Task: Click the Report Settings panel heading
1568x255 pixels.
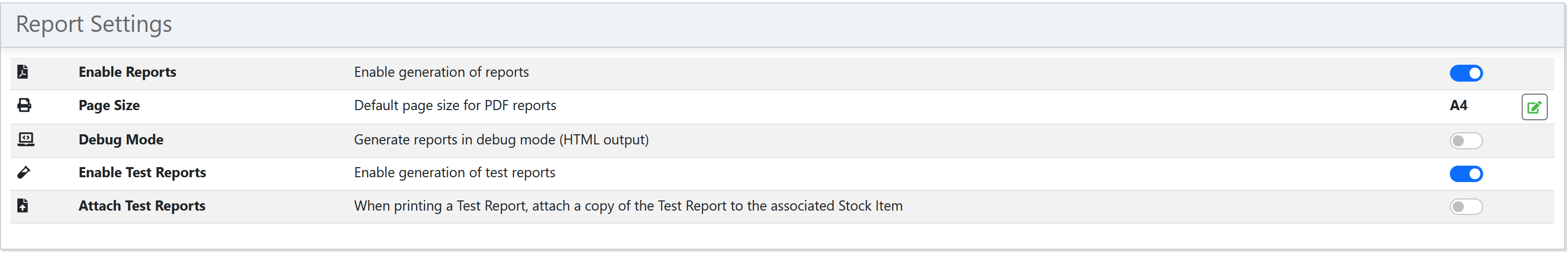Action: pyautogui.click(x=94, y=25)
